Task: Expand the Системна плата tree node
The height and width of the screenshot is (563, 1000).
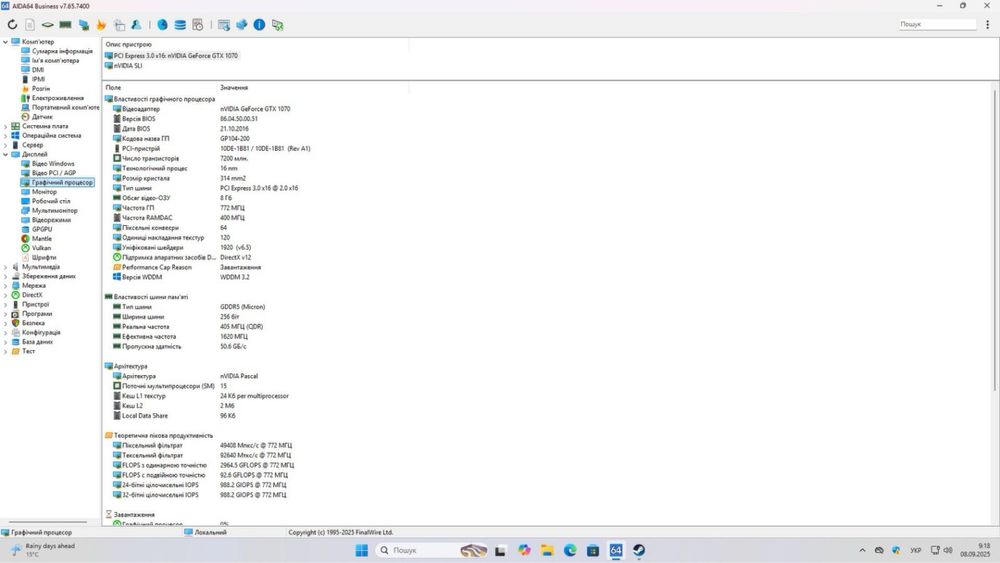Action: (x=6, y=126)
